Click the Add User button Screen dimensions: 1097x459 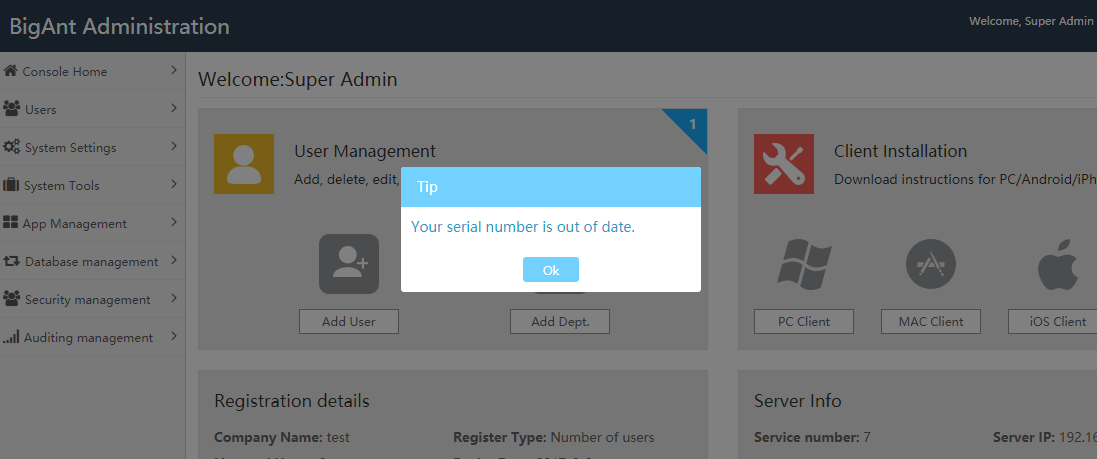click(x=349, y=321)
